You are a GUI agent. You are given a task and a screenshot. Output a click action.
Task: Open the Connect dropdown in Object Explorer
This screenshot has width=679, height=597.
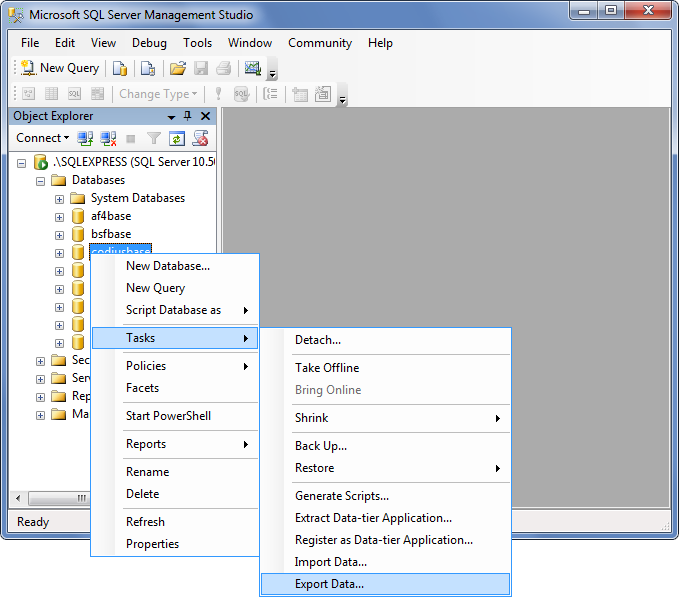[42, 138]
